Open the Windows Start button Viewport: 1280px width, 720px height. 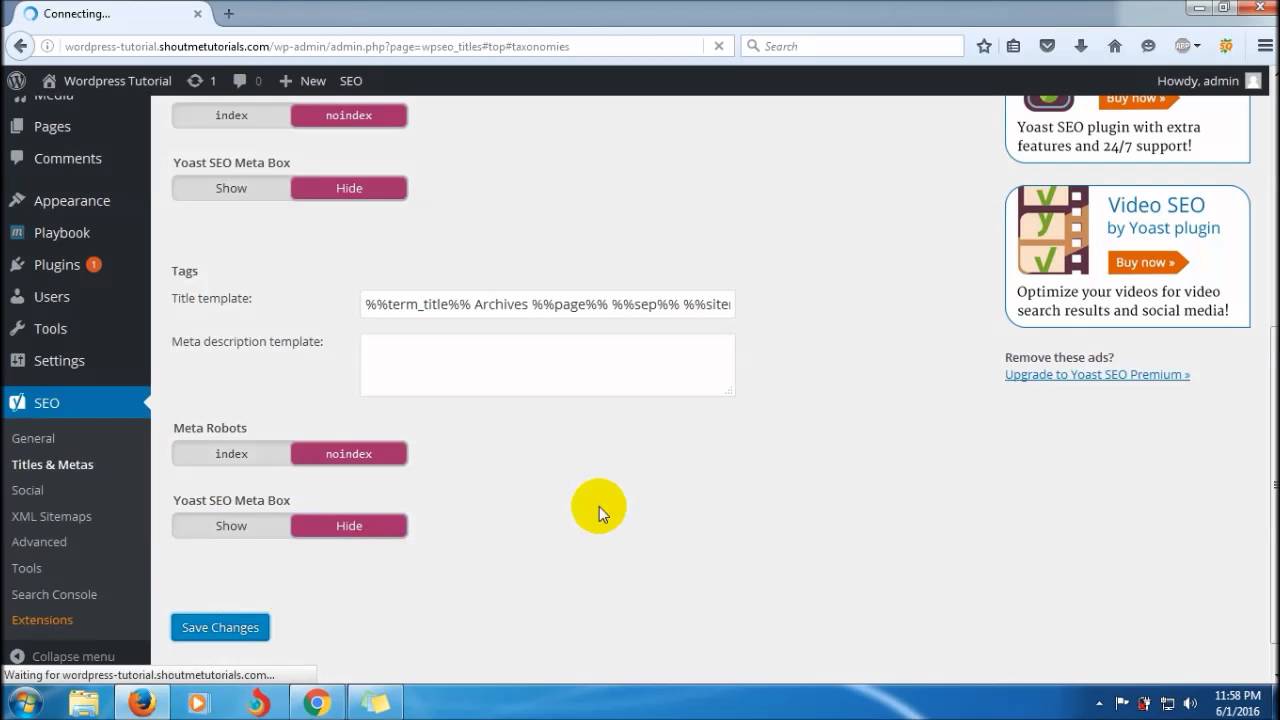click(27, 703)
